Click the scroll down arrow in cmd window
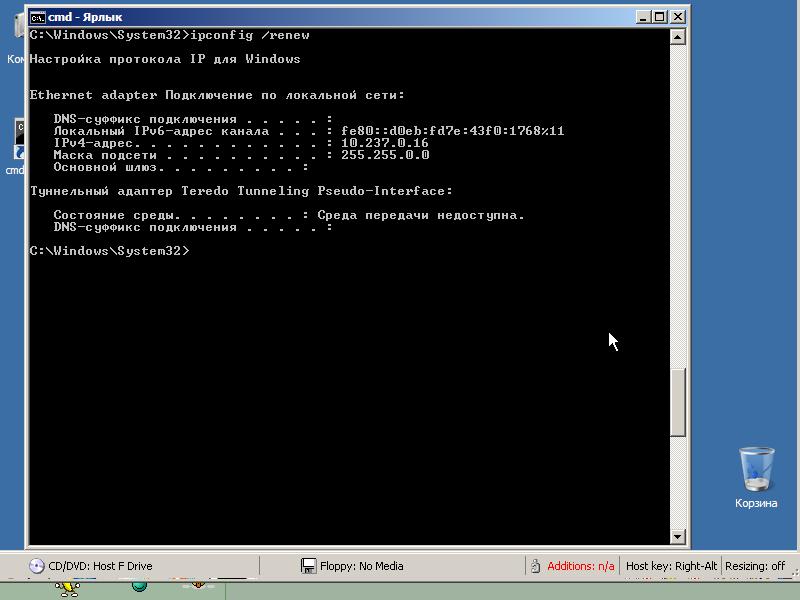 677,536
